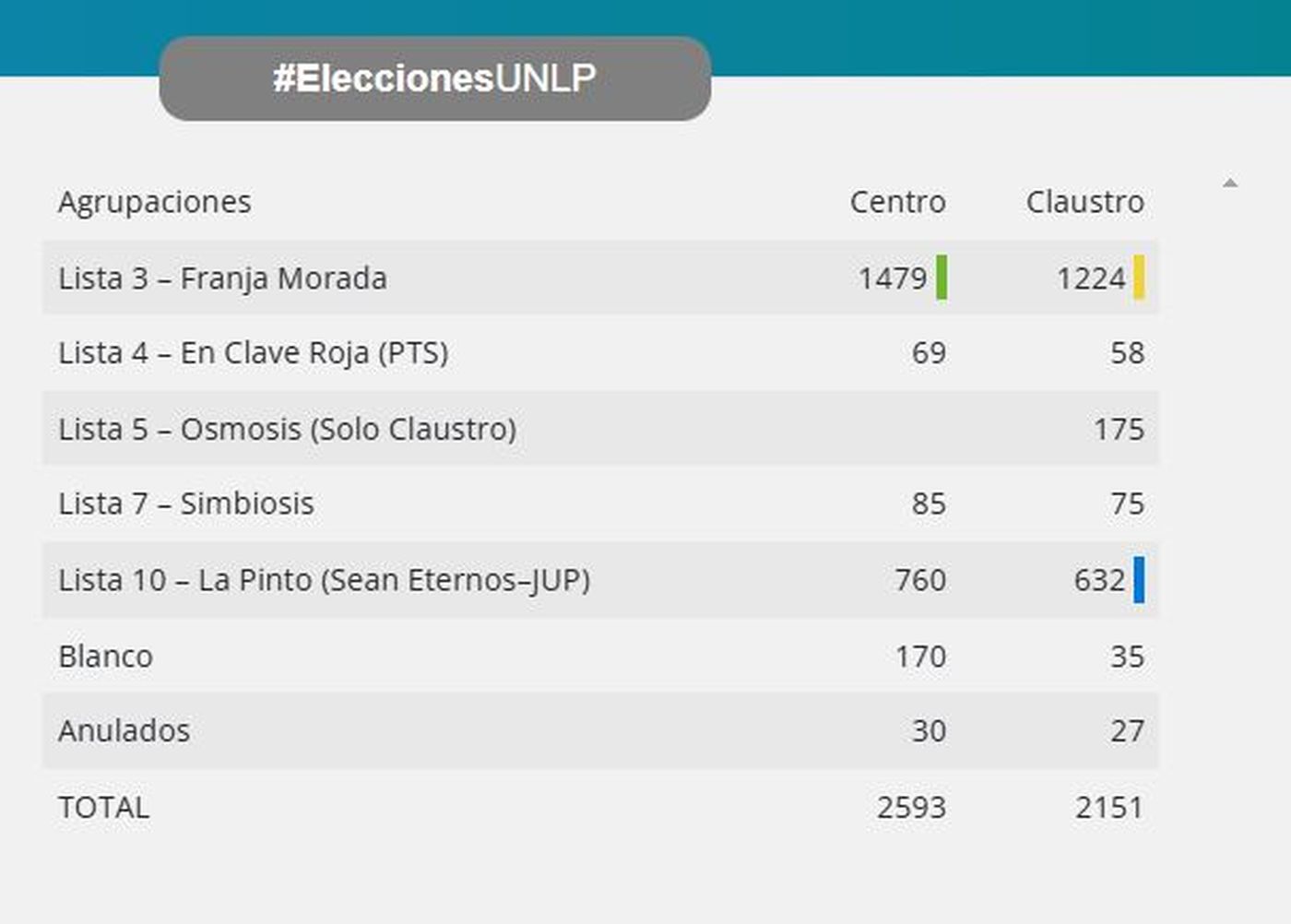Click the #EleccionesUNLP hashtag banner
The height and width of the screenshot is (924, 1291).
pyautogui.click(x=434, y=78)
